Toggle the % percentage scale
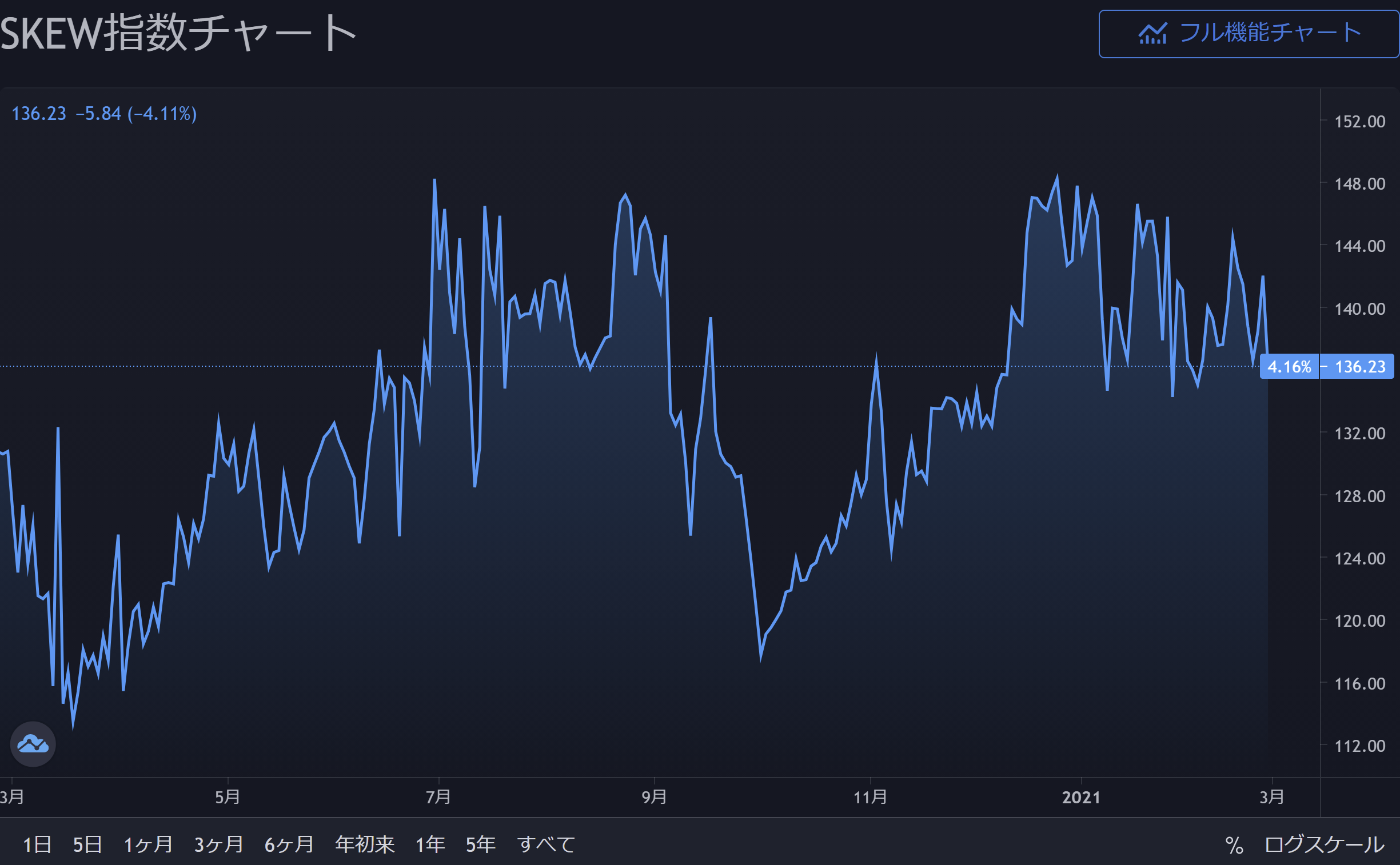 pyautogui.click(x=1234, y=845)
